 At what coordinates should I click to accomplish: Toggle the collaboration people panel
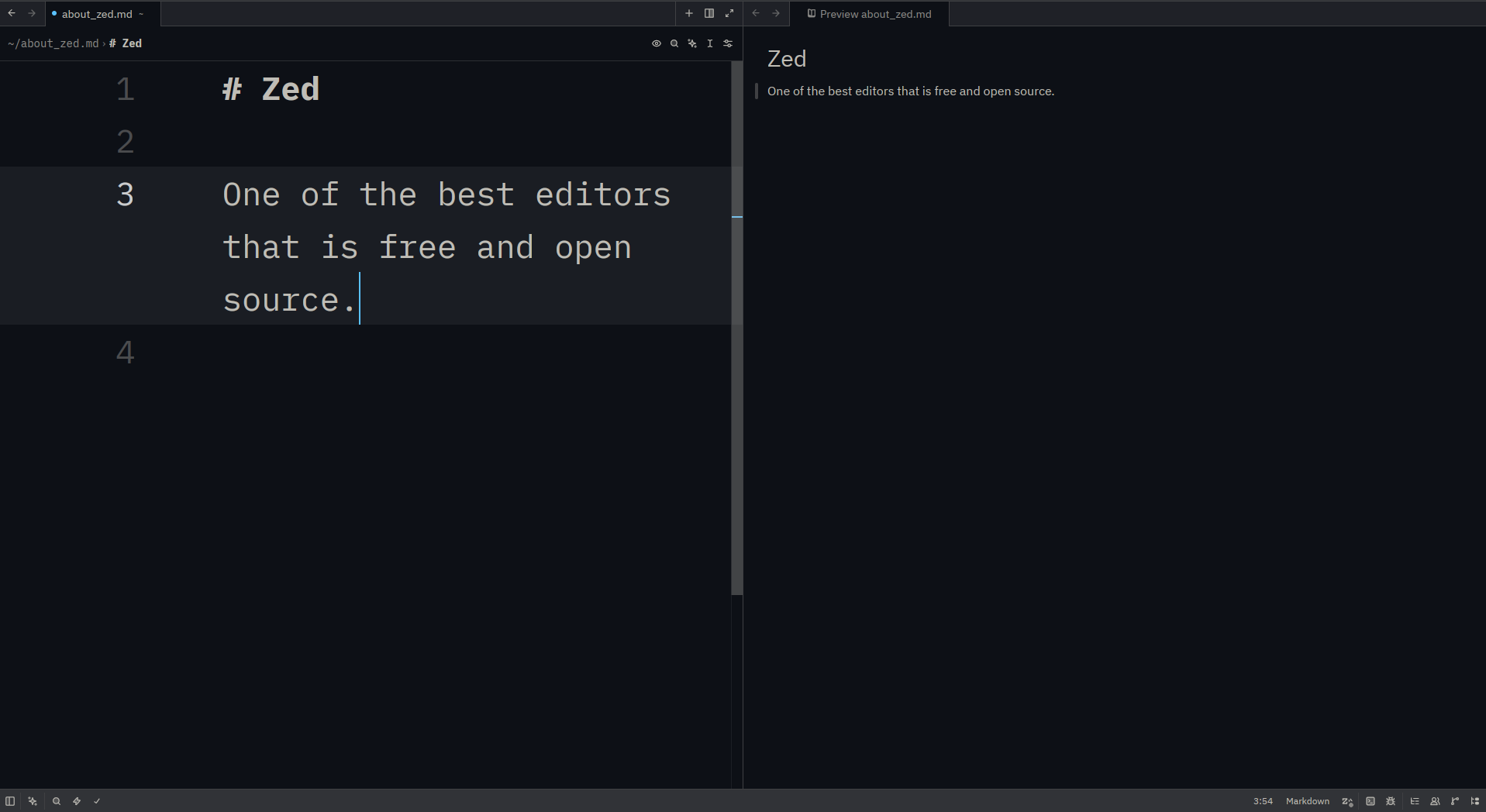tap(1435, 801)
